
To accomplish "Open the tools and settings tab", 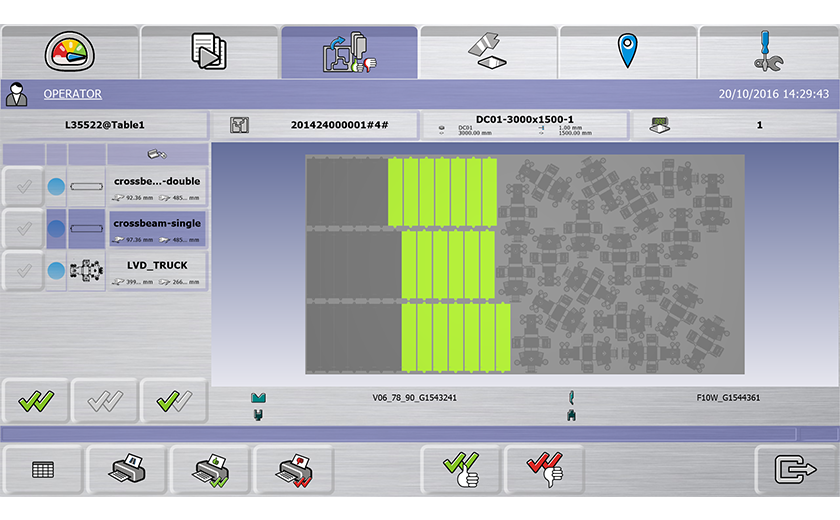I will tap(767, 52).
